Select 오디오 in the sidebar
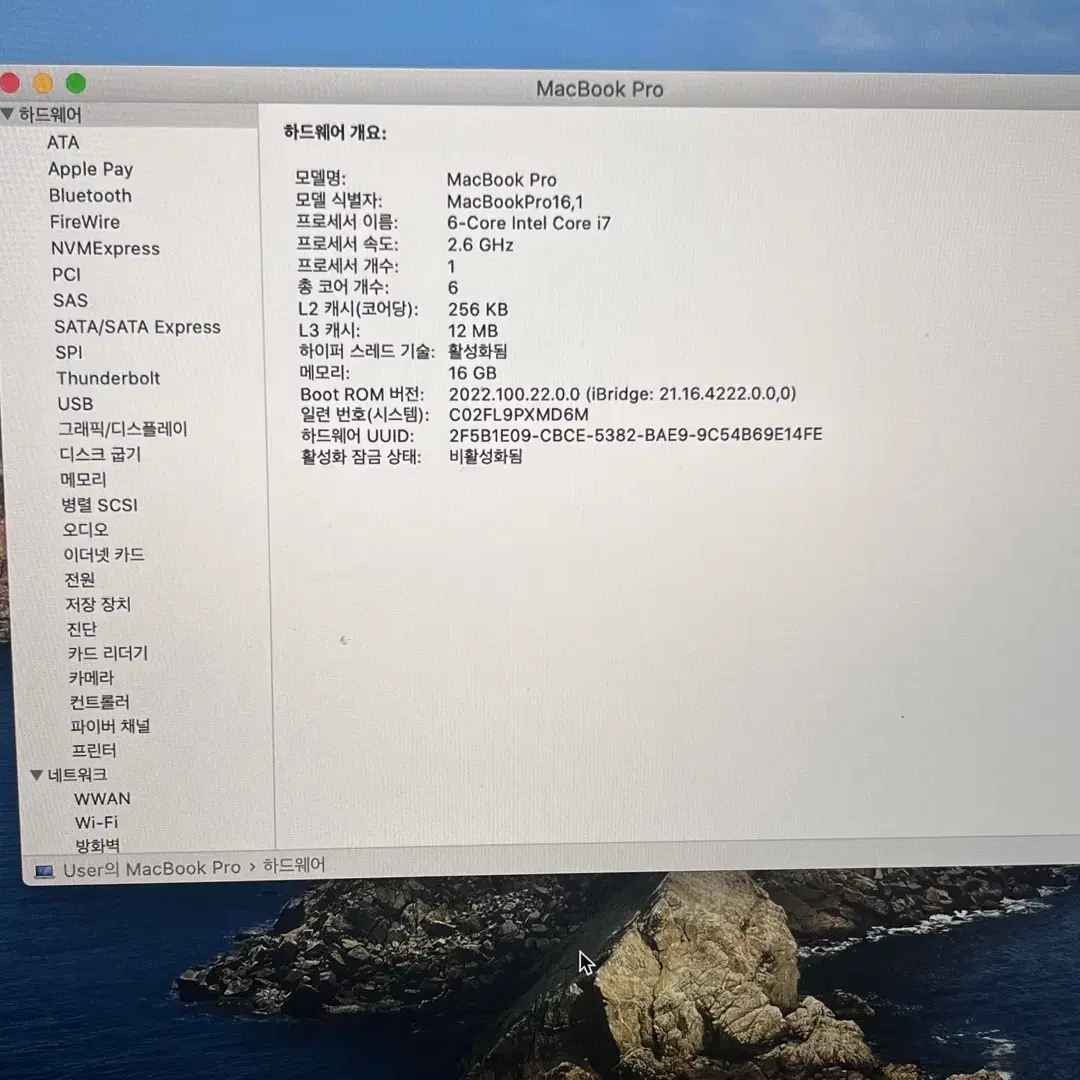The height and width of the screenshot is (1080, 1080). pos(85,530)
